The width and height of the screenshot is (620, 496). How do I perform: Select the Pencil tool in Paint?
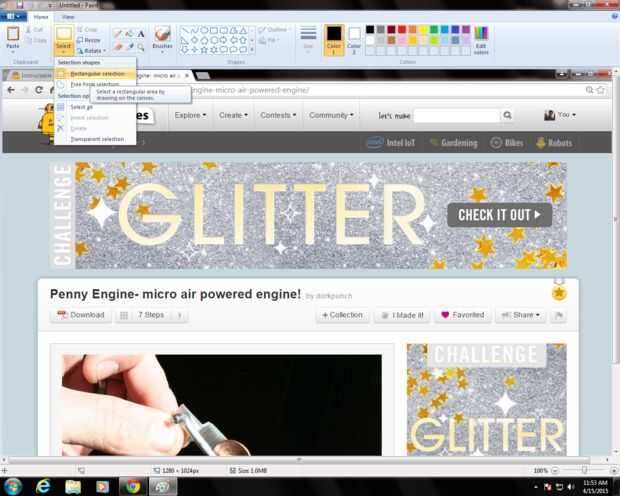tap(117, 34)
